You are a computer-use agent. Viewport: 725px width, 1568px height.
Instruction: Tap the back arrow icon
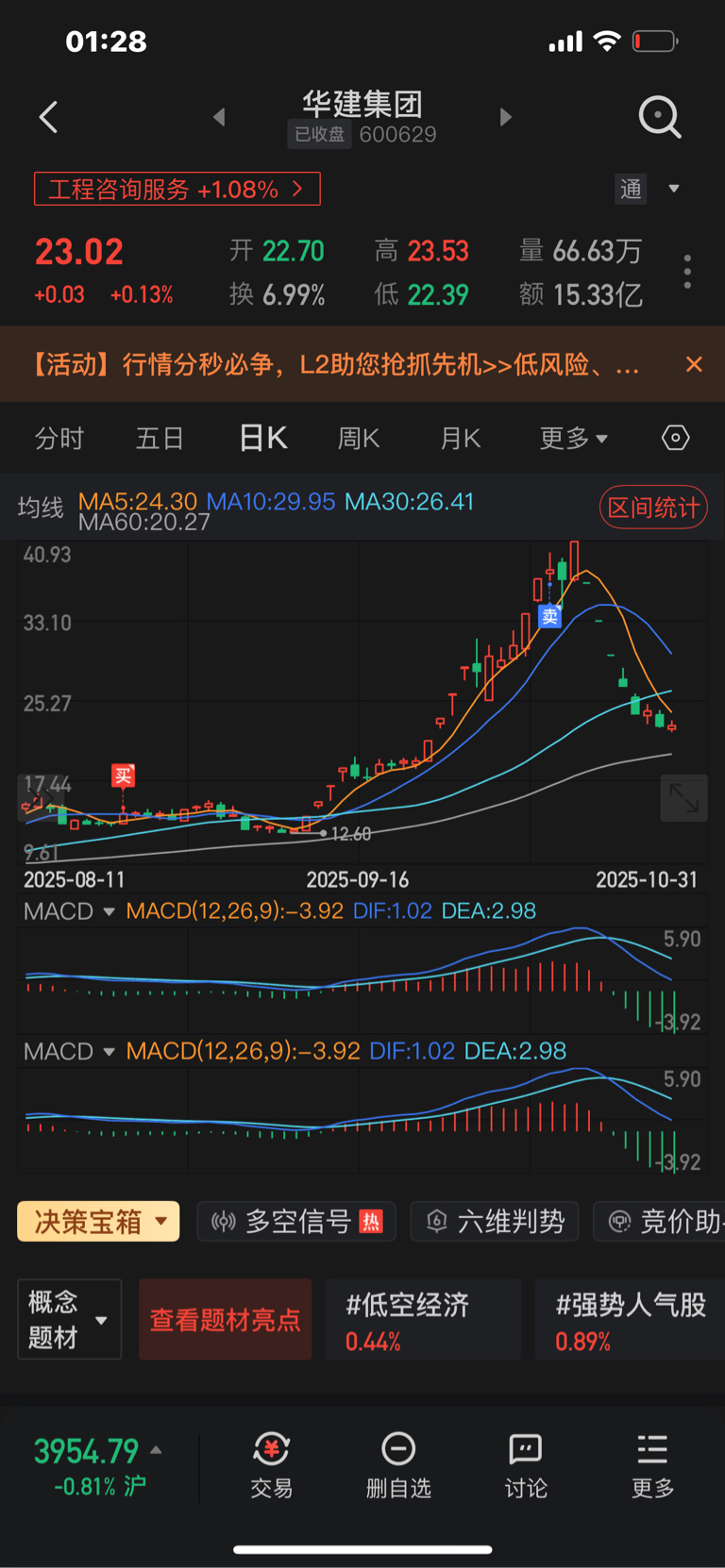point(49,117)
